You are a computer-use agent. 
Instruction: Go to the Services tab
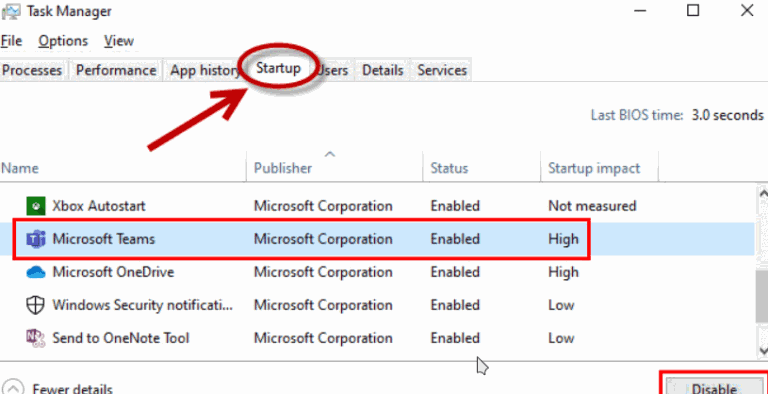442,70
